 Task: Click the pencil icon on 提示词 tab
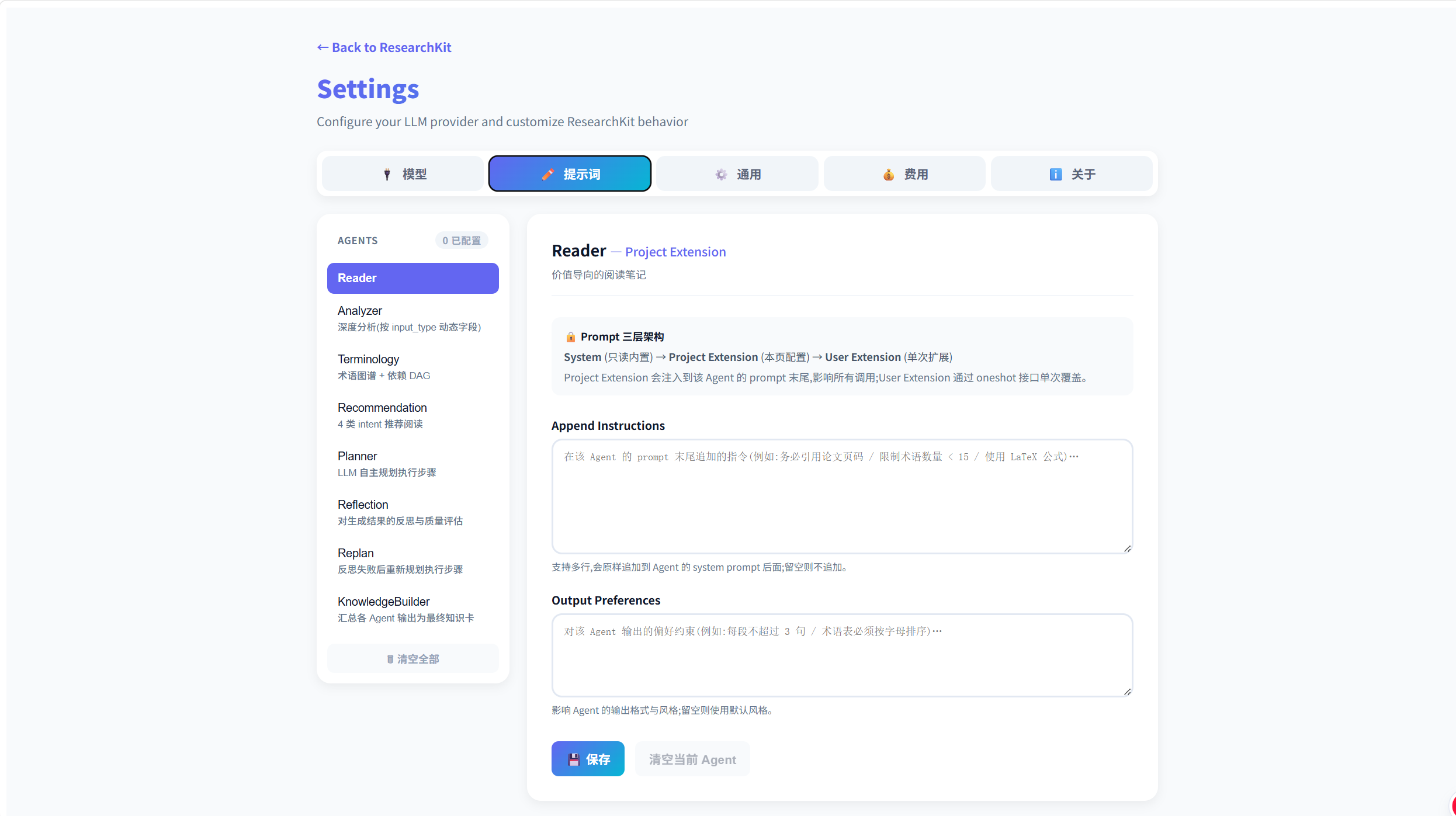[x=547, y=174]
